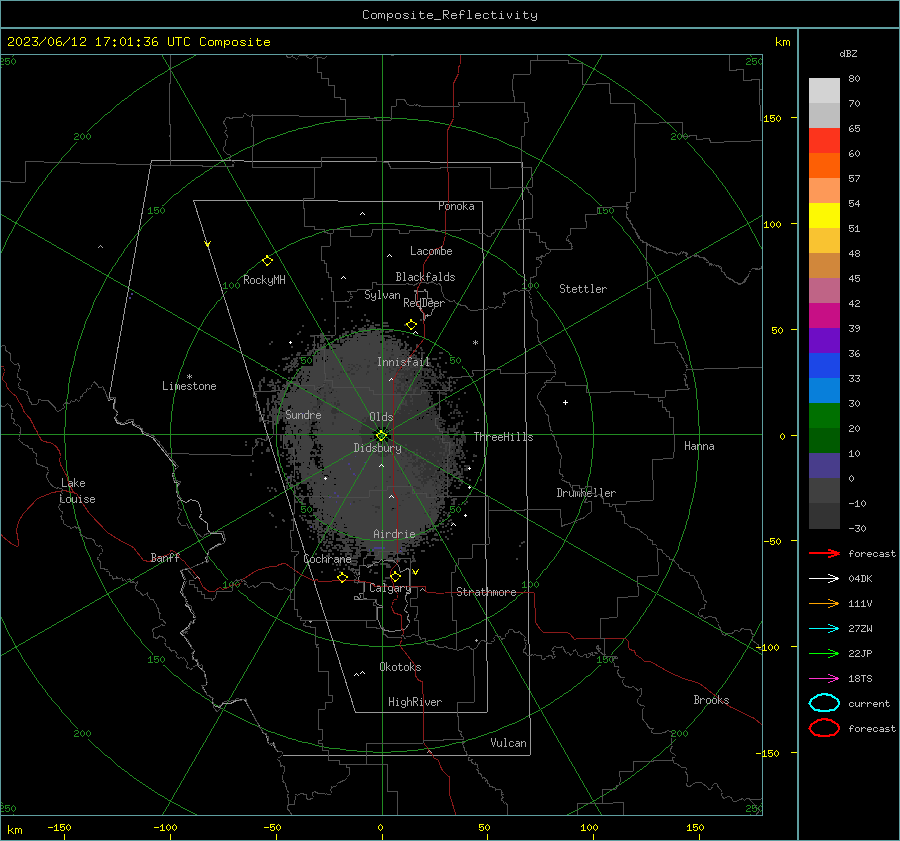This screenshot has width=900, height=841.
Task: Click the yellow diamond marker above Calgary
Action: [395, 576]
